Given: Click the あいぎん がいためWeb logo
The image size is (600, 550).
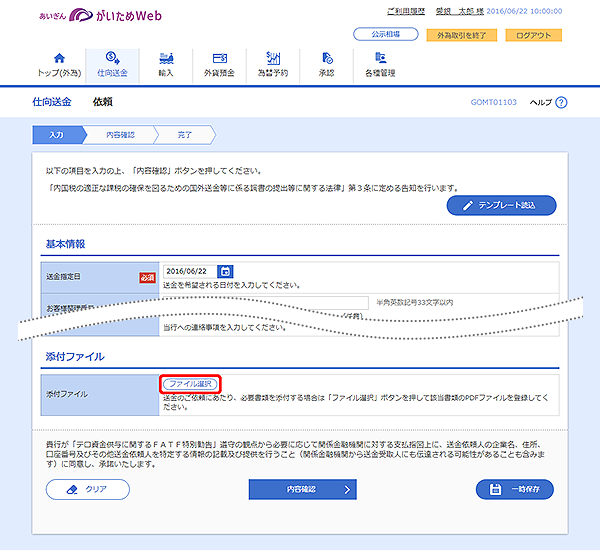Looking at the screenshot, I should coord(101,16).
